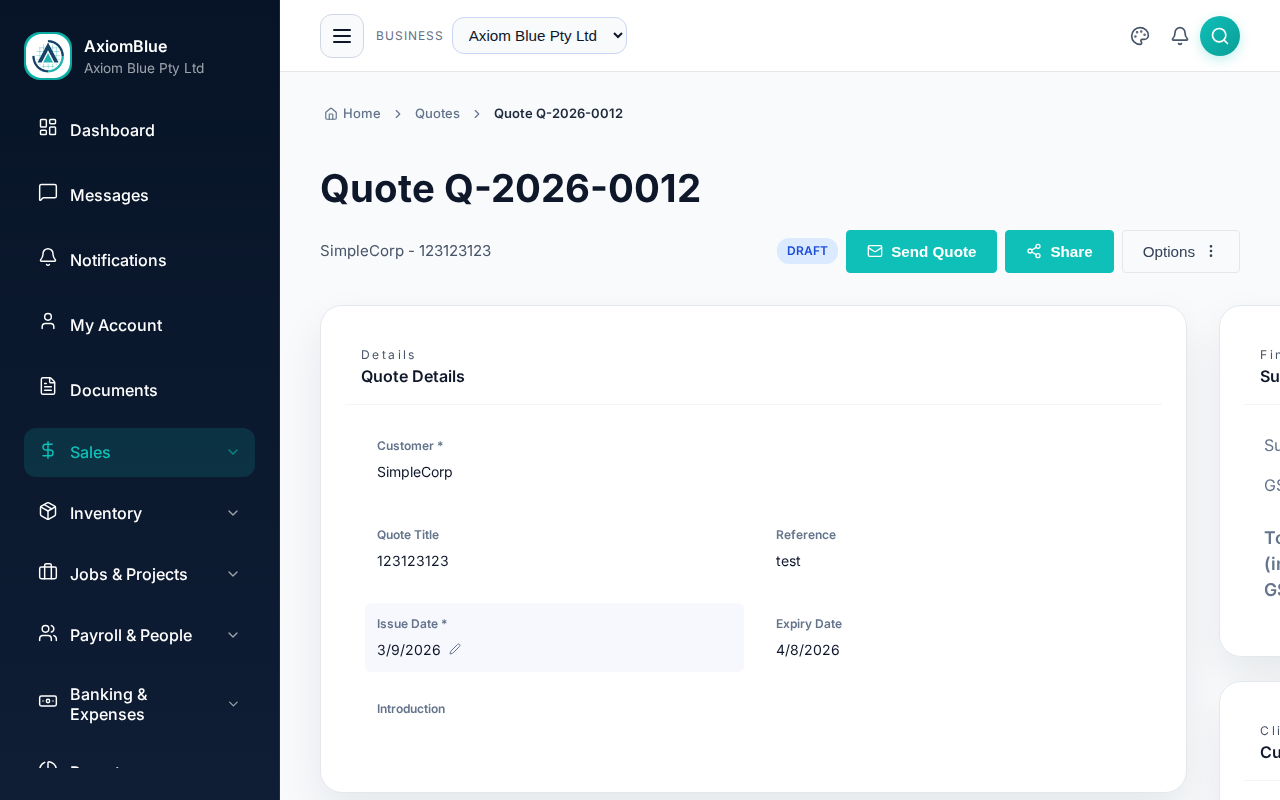Open Notifications in sidebar
This screenshot has height=800, width=1280.
139,260
